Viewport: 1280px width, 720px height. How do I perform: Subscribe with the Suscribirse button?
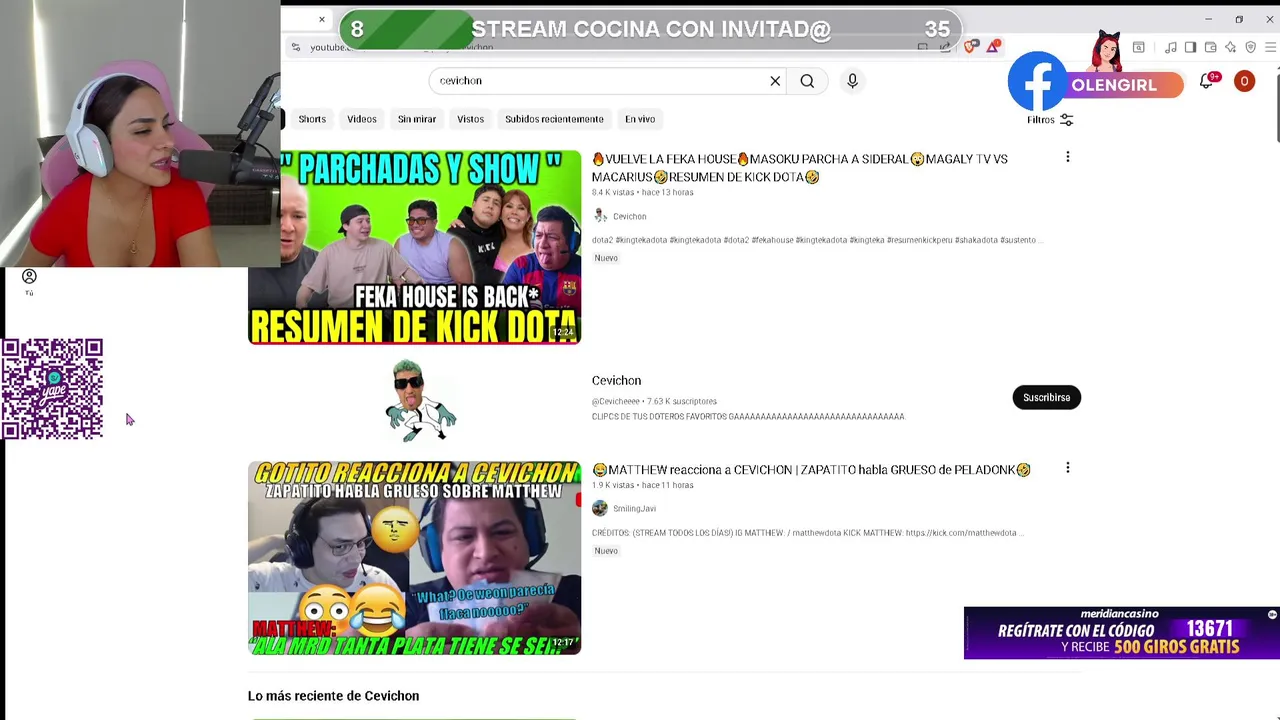coord(1046,398)
